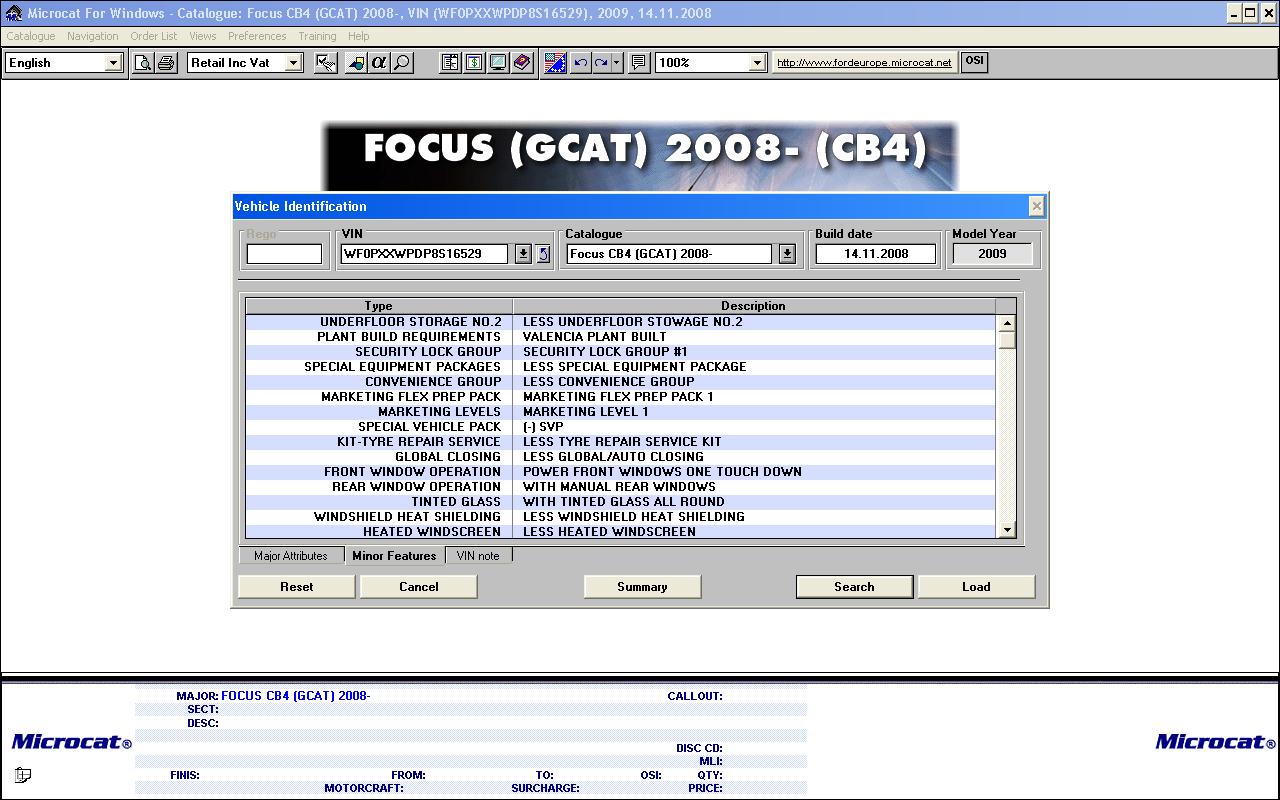The image size is (1280, 800).
Task: Open the VIN note tab
Action: tap(478, 556)
